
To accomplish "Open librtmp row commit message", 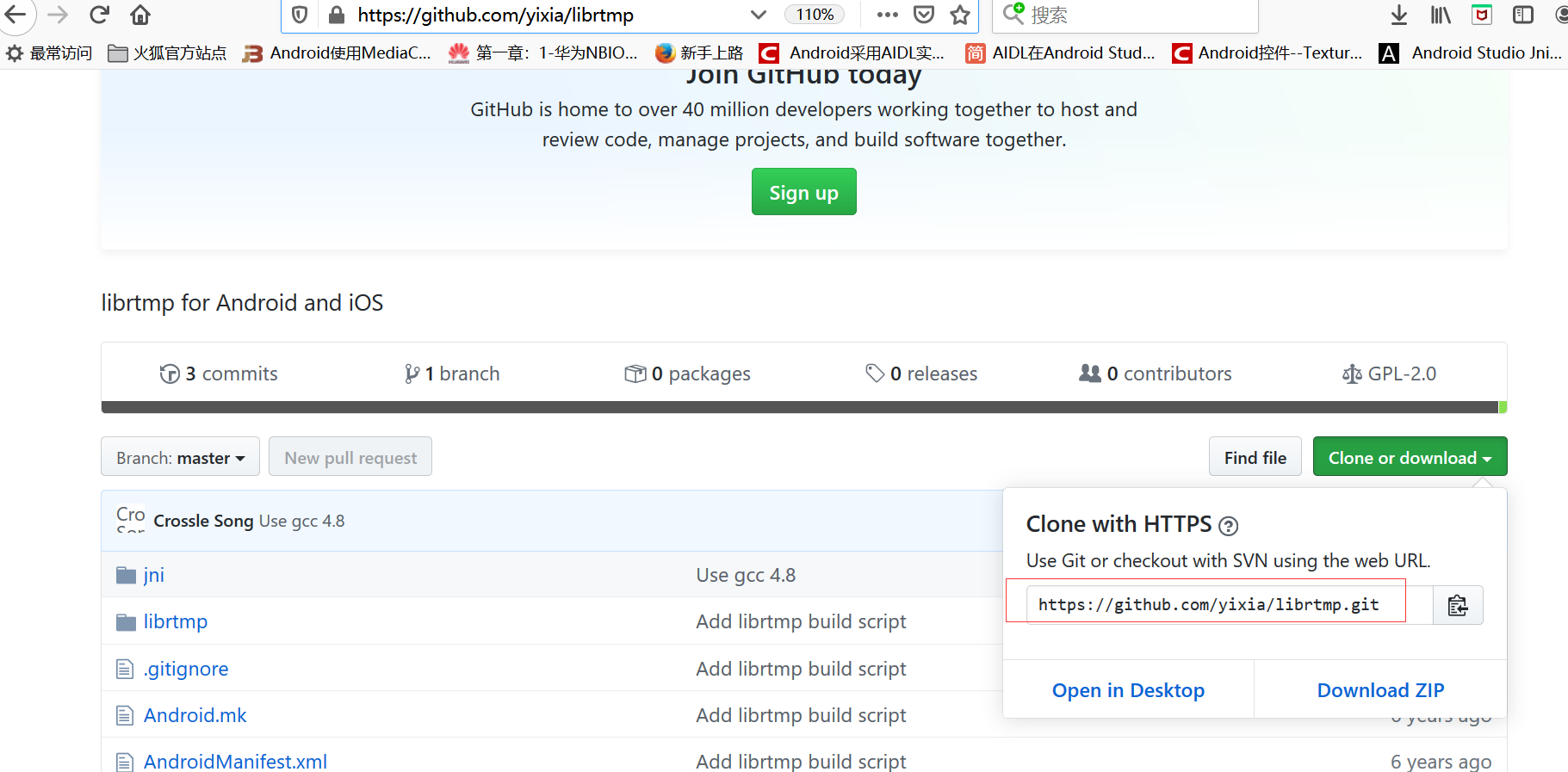I will pos(801,621).
